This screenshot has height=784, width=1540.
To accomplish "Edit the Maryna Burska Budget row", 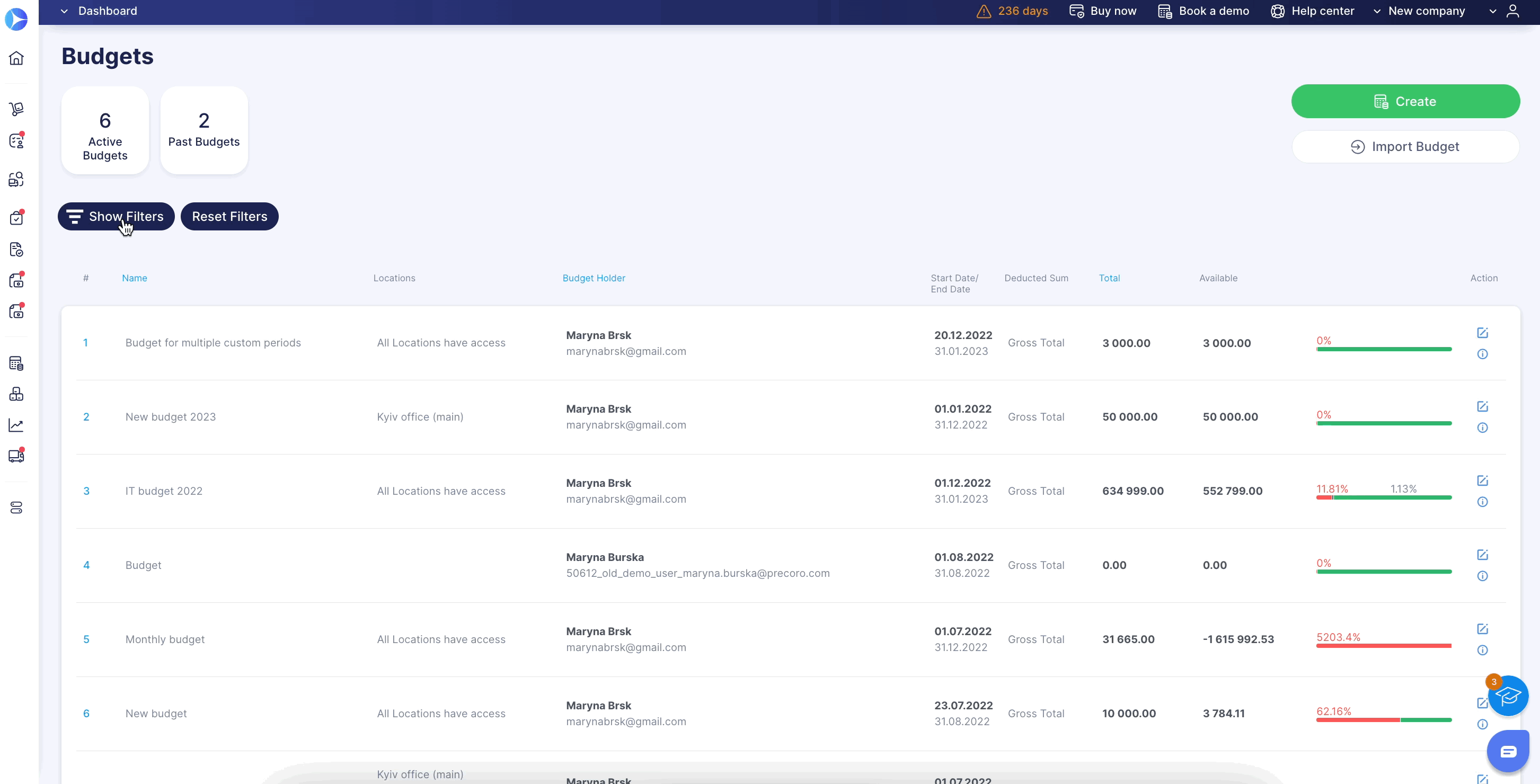I will coord(1483,555).
